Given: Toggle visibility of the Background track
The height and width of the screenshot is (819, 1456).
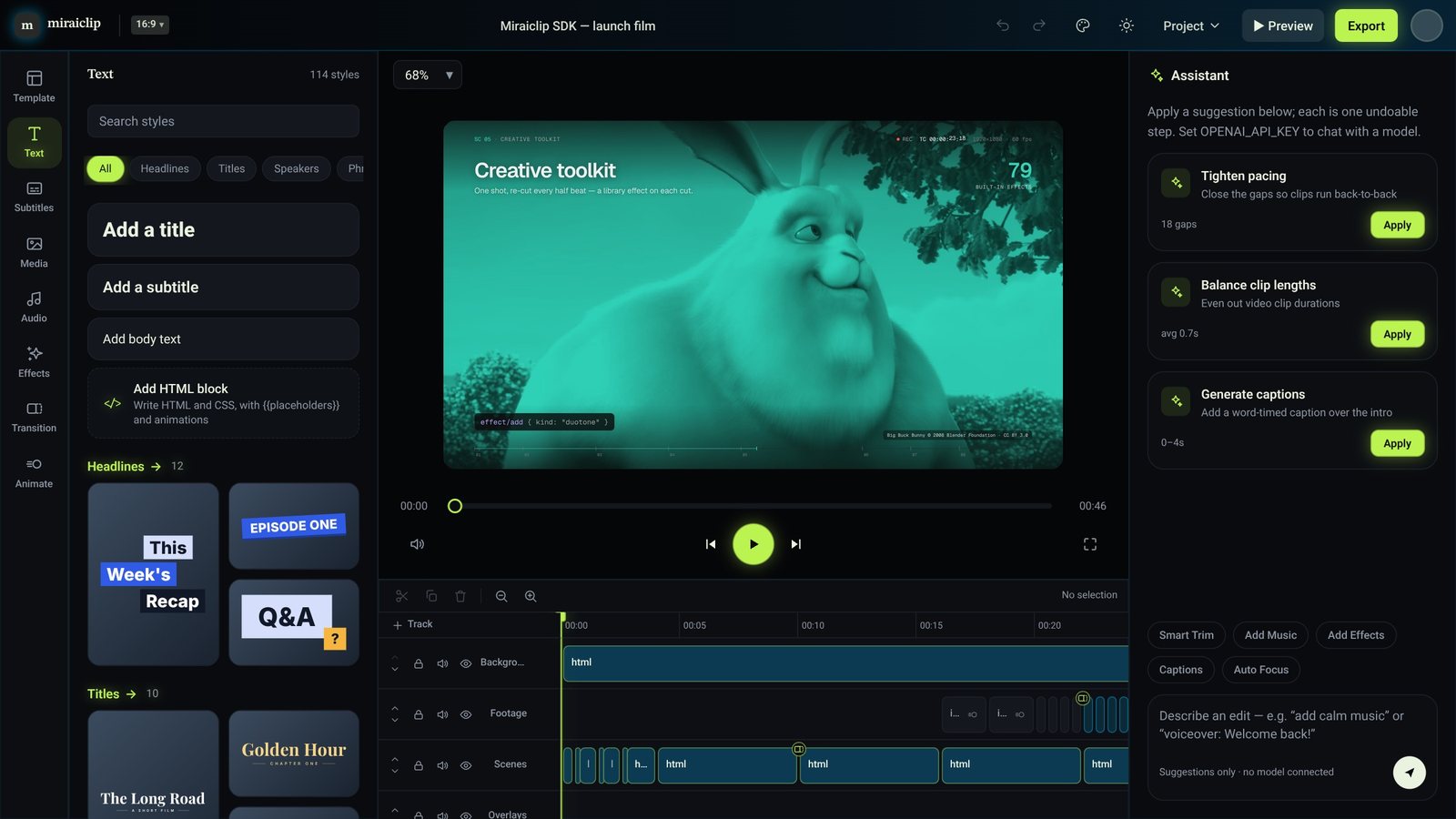Looking at the screenshot, I should [x=466, y=663].
